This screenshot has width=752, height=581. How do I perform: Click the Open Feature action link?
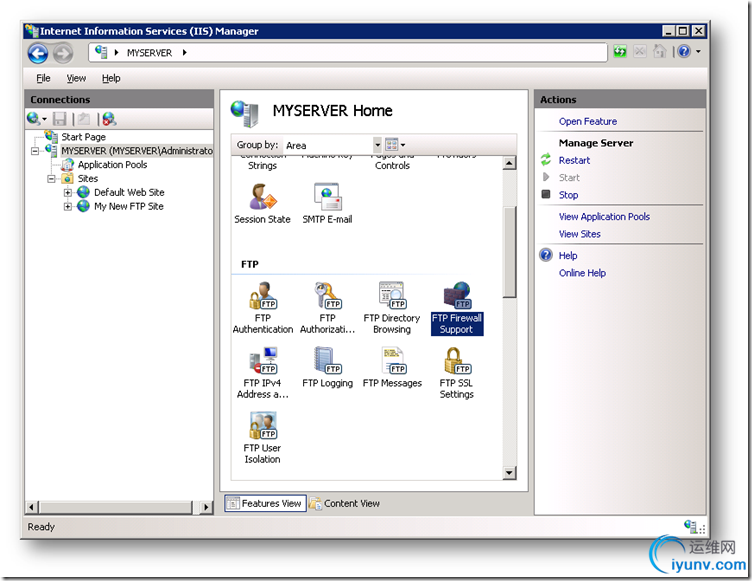coord(588,121)
